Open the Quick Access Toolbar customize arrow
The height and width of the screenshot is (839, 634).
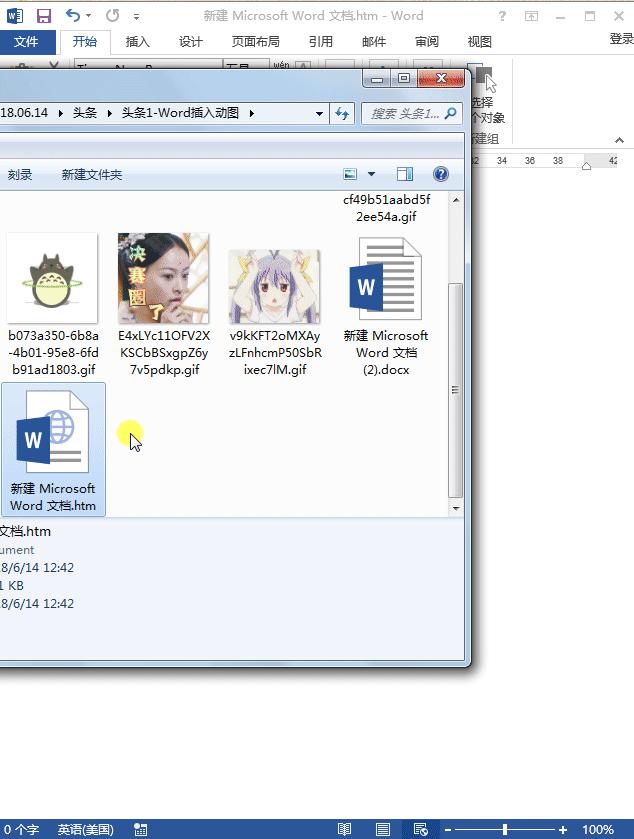tap(137, 17)
